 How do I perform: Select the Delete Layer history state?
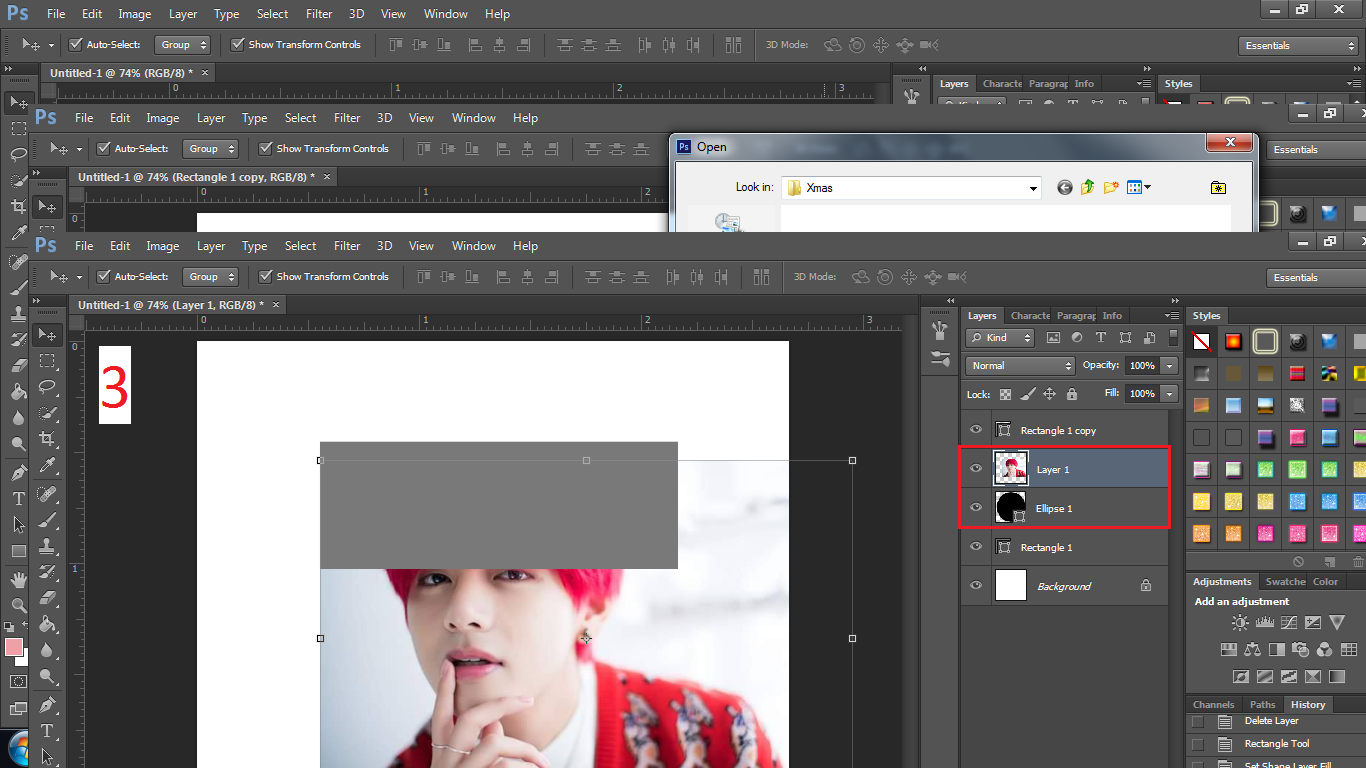[x=1276, y=721]
